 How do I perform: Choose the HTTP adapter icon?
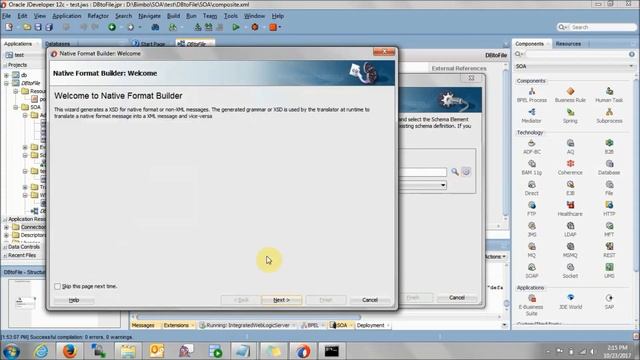pos(609,205)
